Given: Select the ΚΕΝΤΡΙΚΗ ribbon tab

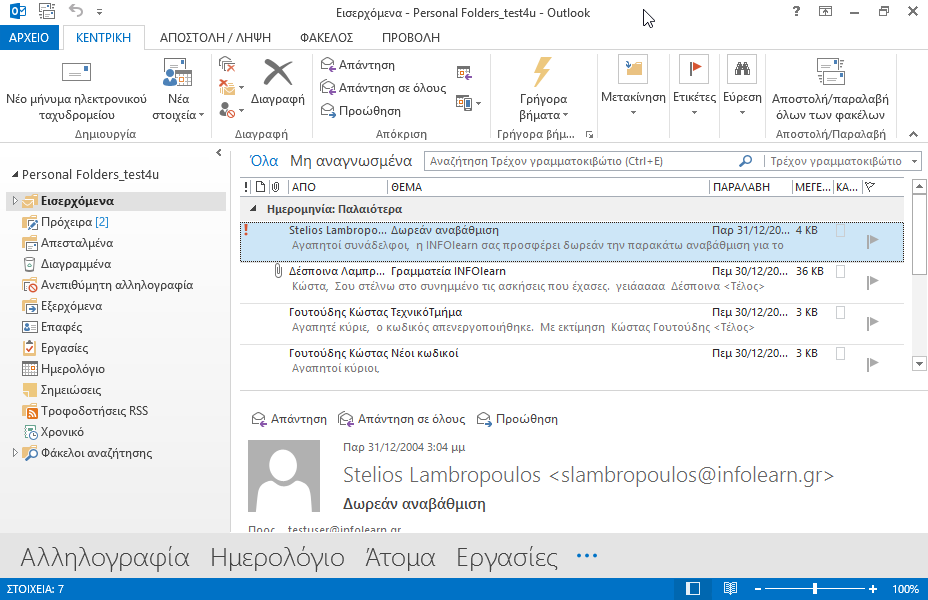Looking at the screenshot, I should (104, 37).
